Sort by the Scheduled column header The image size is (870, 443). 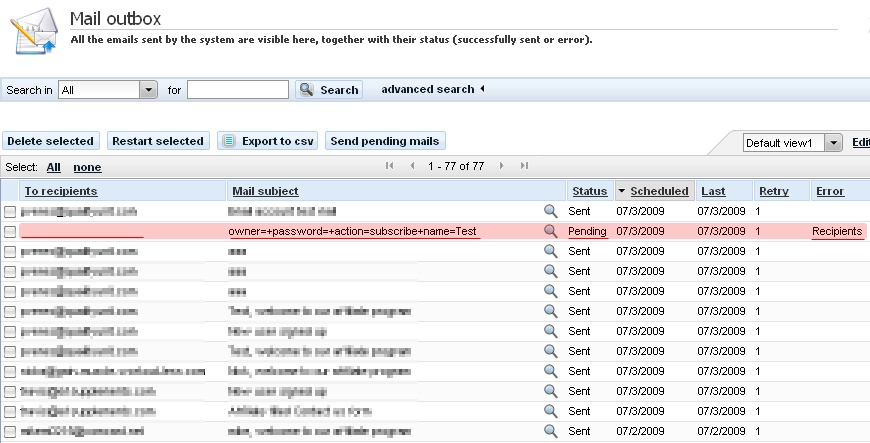659,191
